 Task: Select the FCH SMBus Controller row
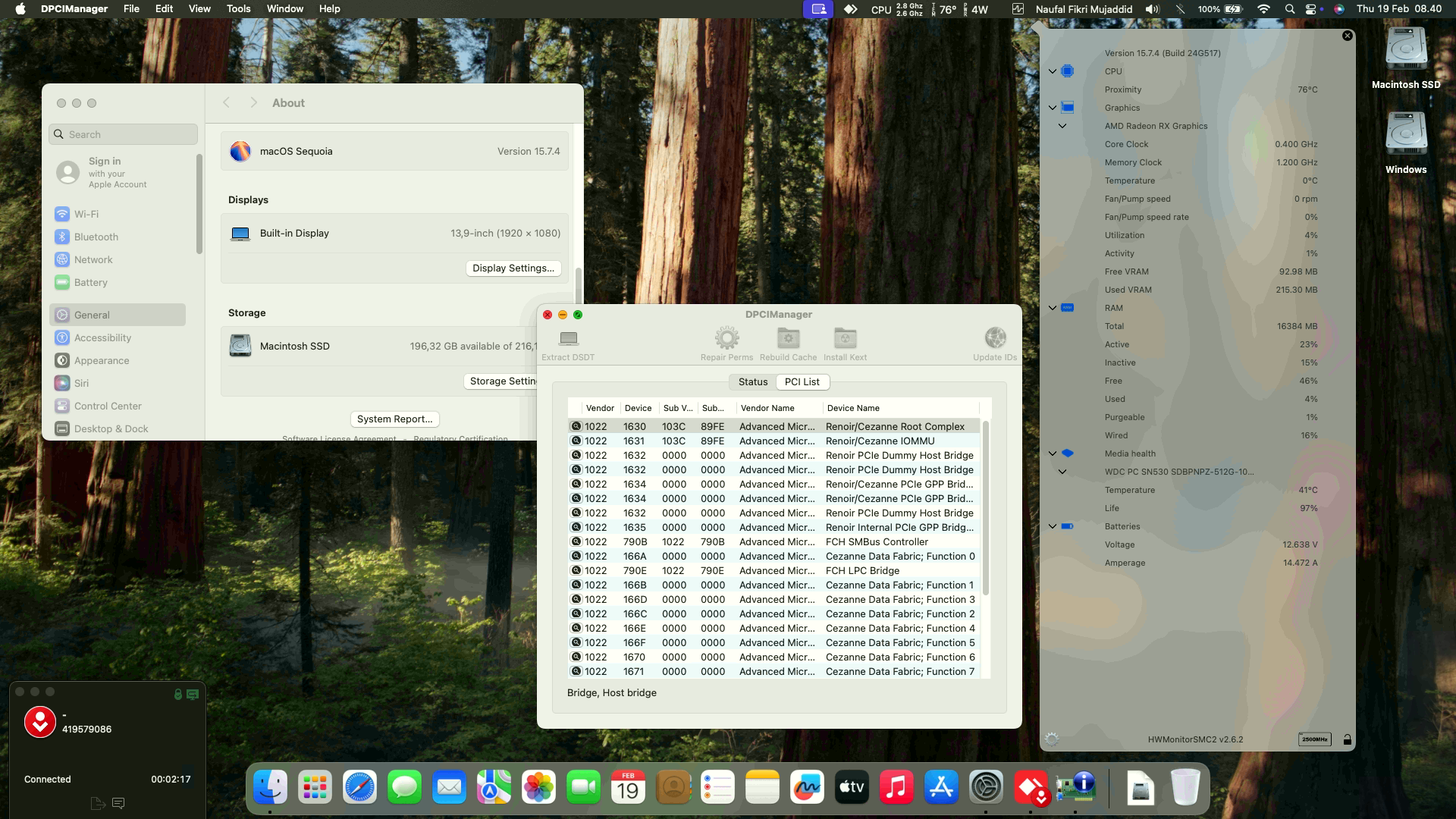[x=773, y=542]
